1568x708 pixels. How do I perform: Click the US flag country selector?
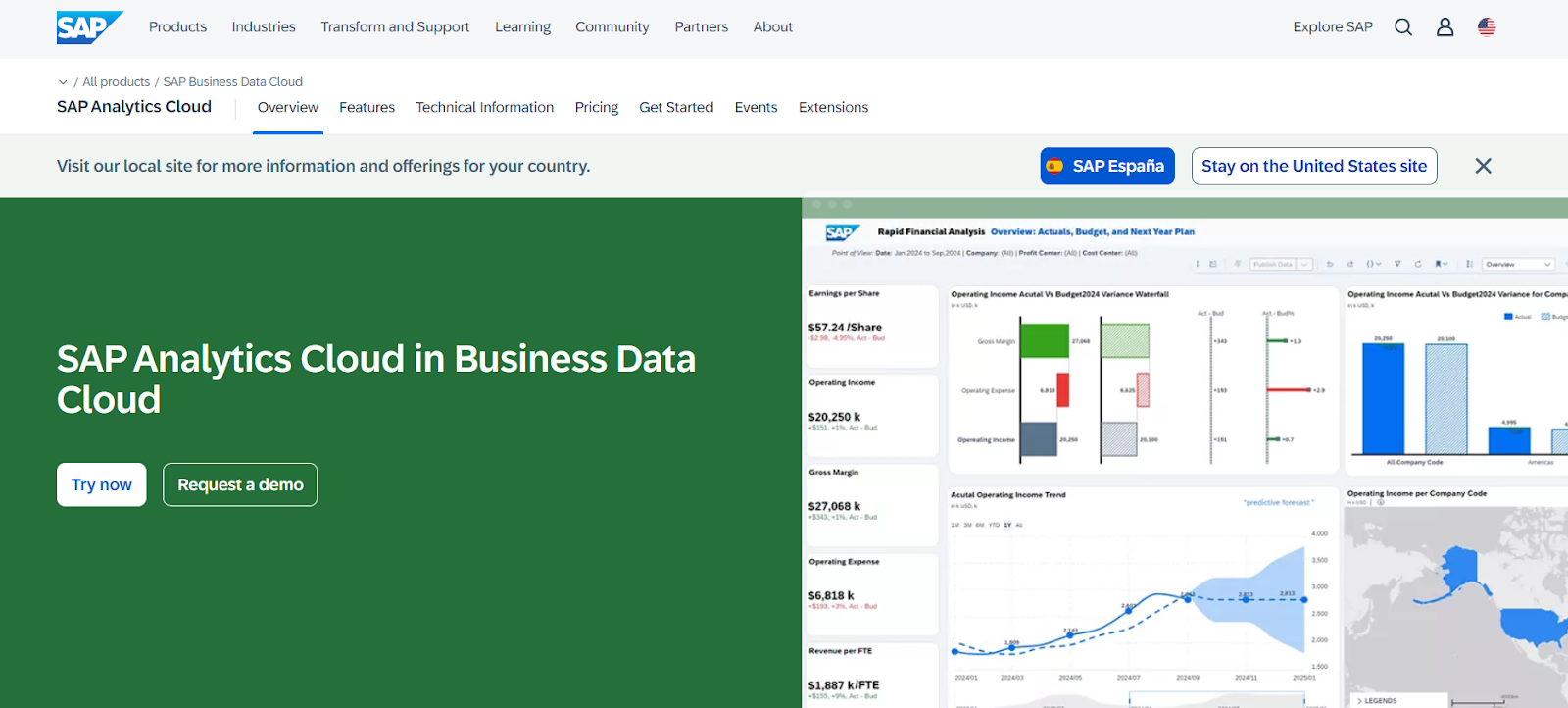tap(1487, 27)
